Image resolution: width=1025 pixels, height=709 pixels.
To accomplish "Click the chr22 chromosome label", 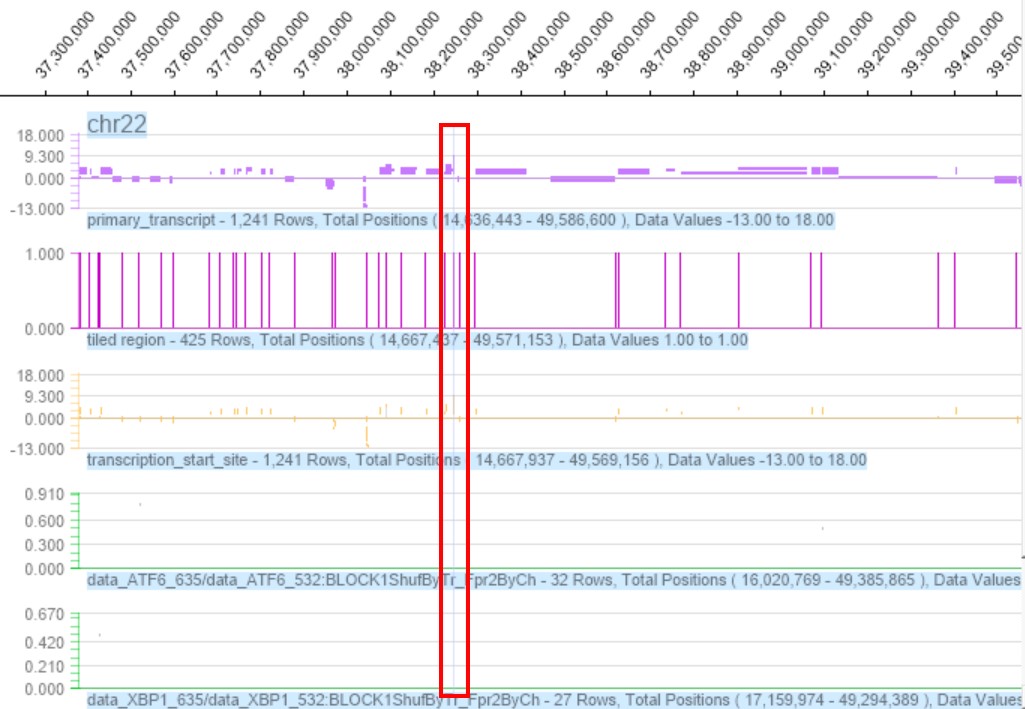I will coord(118,124).
